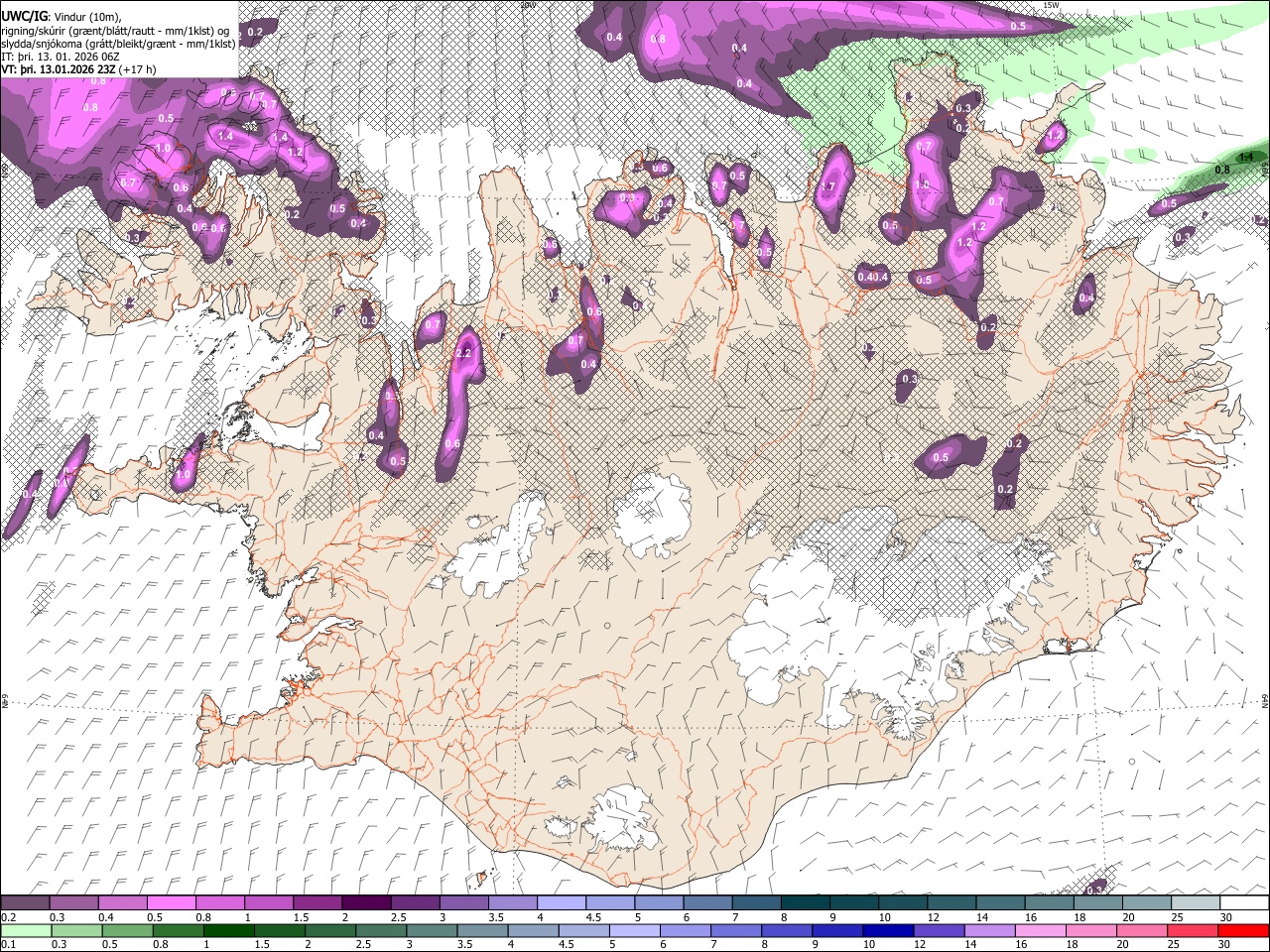This screenshot has width=1270, height=952.
Task: Click the '1.4' value on the dark green rain band
Action: point(1247,157)
